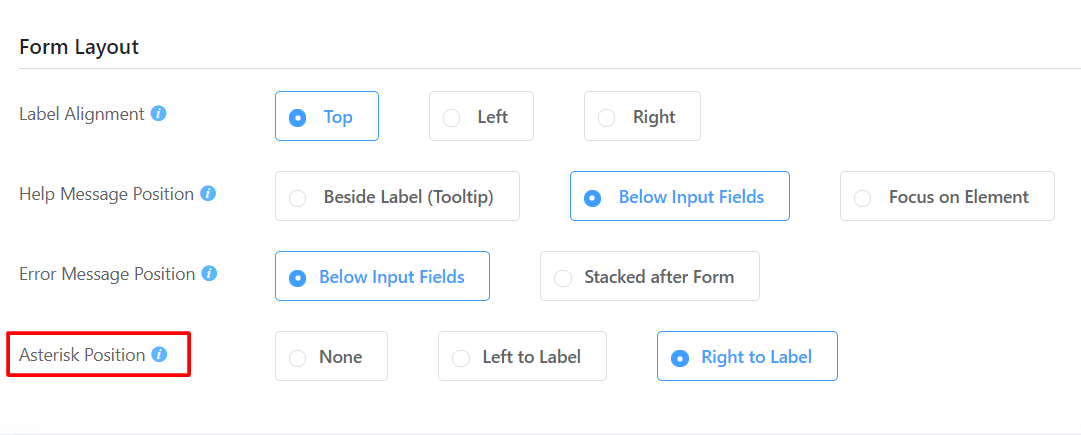Select Top label alignment
The image size is (1081, 435).
pyautogui.click(x=327, y=116)
